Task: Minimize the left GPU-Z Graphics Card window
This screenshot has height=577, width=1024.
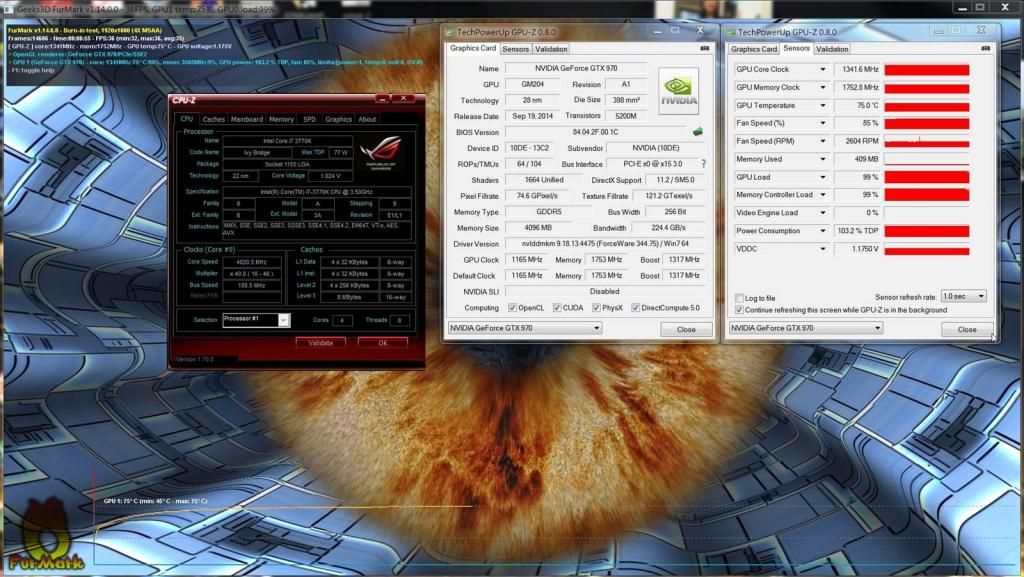Action: click(657, 31)
